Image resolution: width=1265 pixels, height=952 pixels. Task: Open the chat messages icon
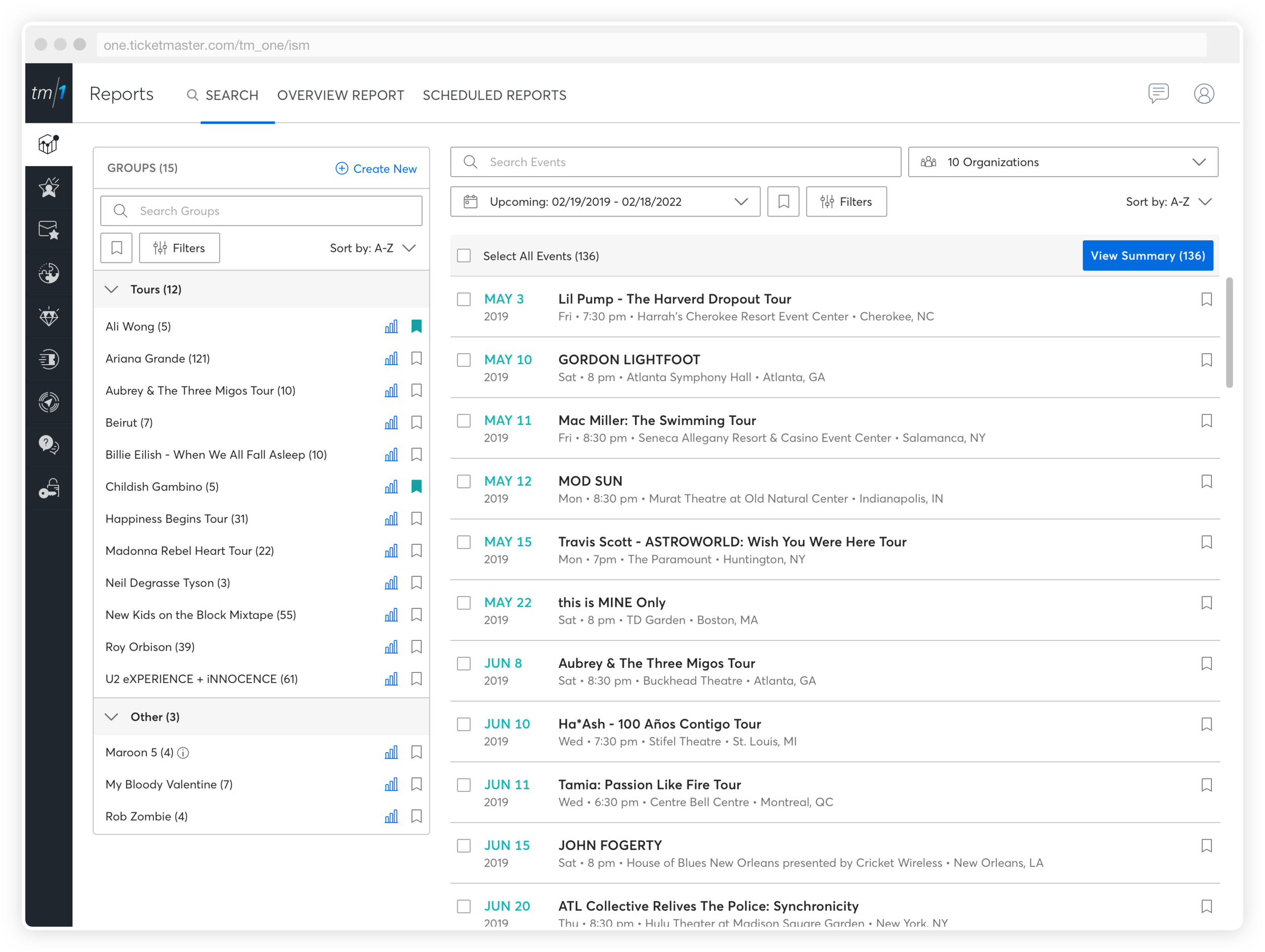1158,93
